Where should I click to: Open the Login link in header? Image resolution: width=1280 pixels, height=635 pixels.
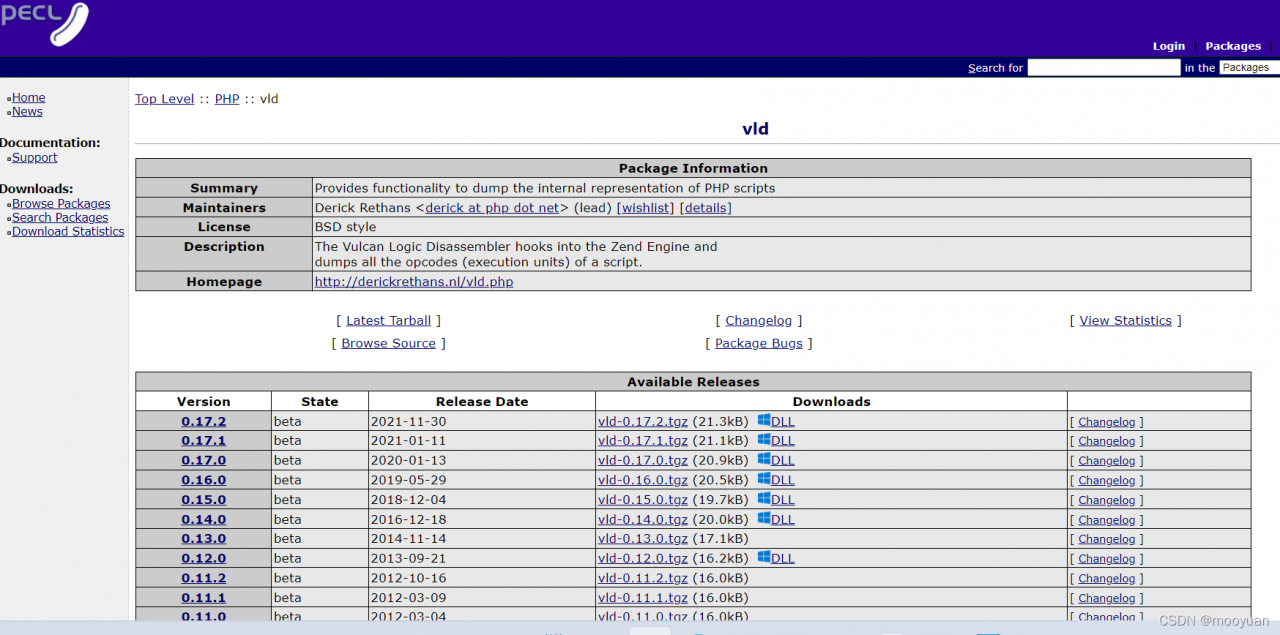click(x=1168, y=46)
